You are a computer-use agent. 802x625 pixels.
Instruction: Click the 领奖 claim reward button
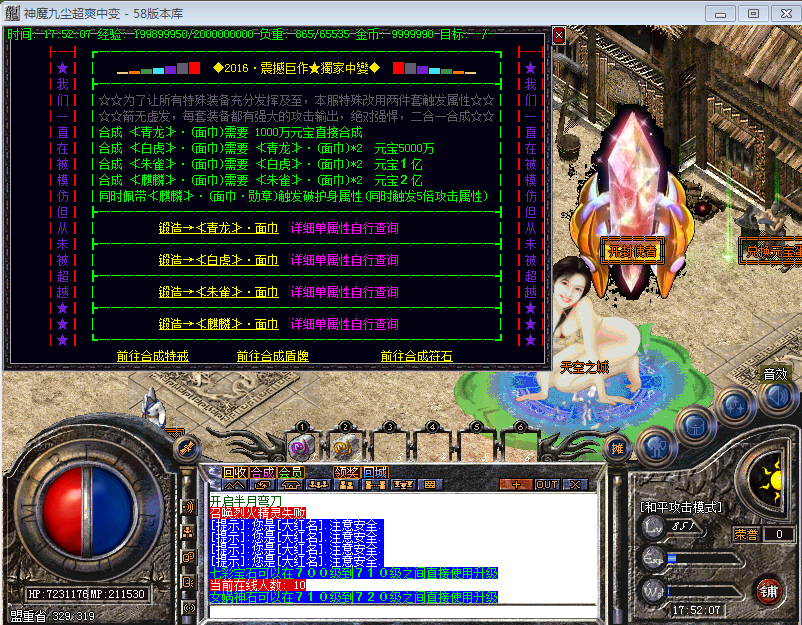(x=347, y=472)
